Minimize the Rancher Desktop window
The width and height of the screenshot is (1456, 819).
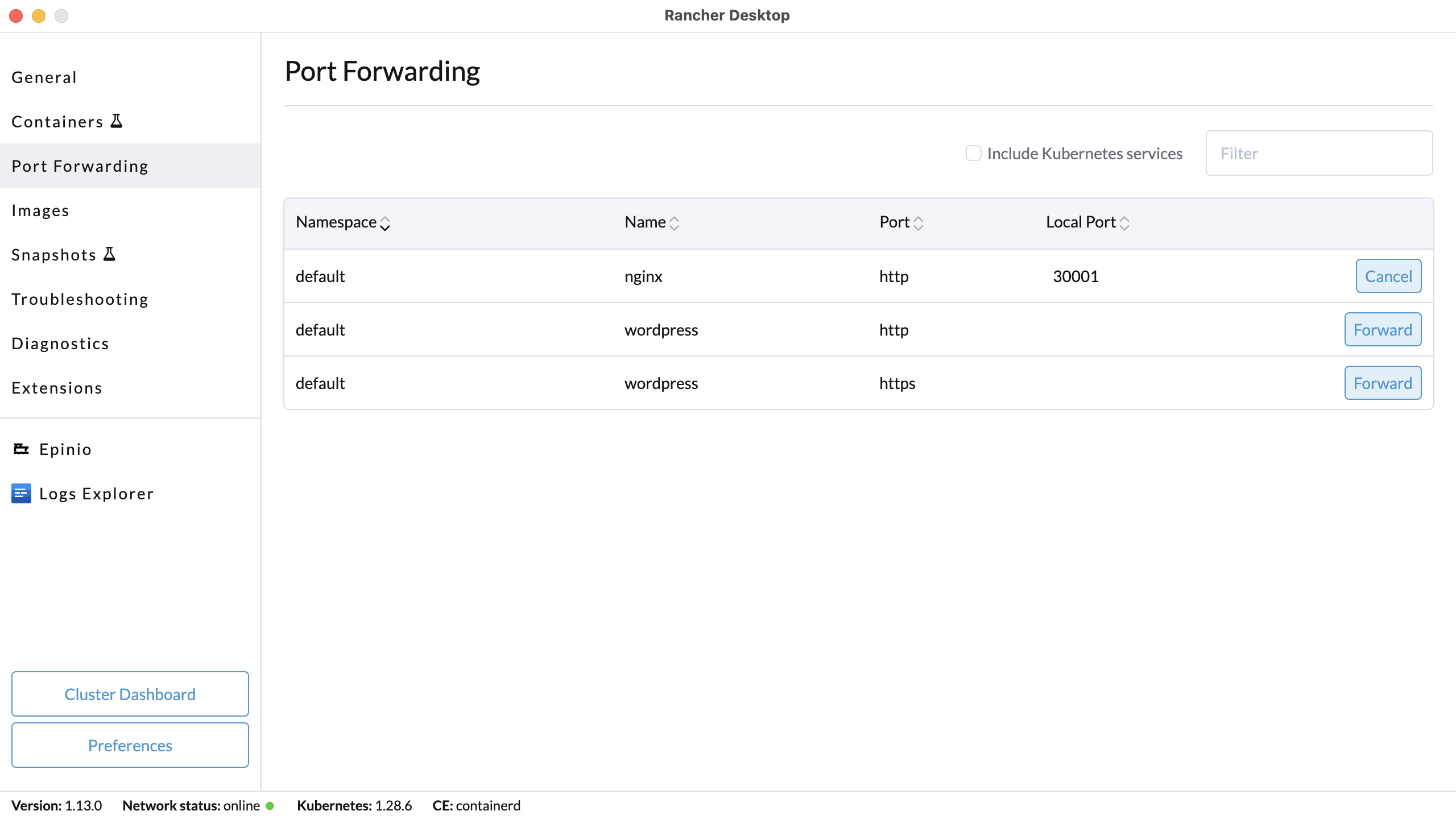(x=39, y=16)
